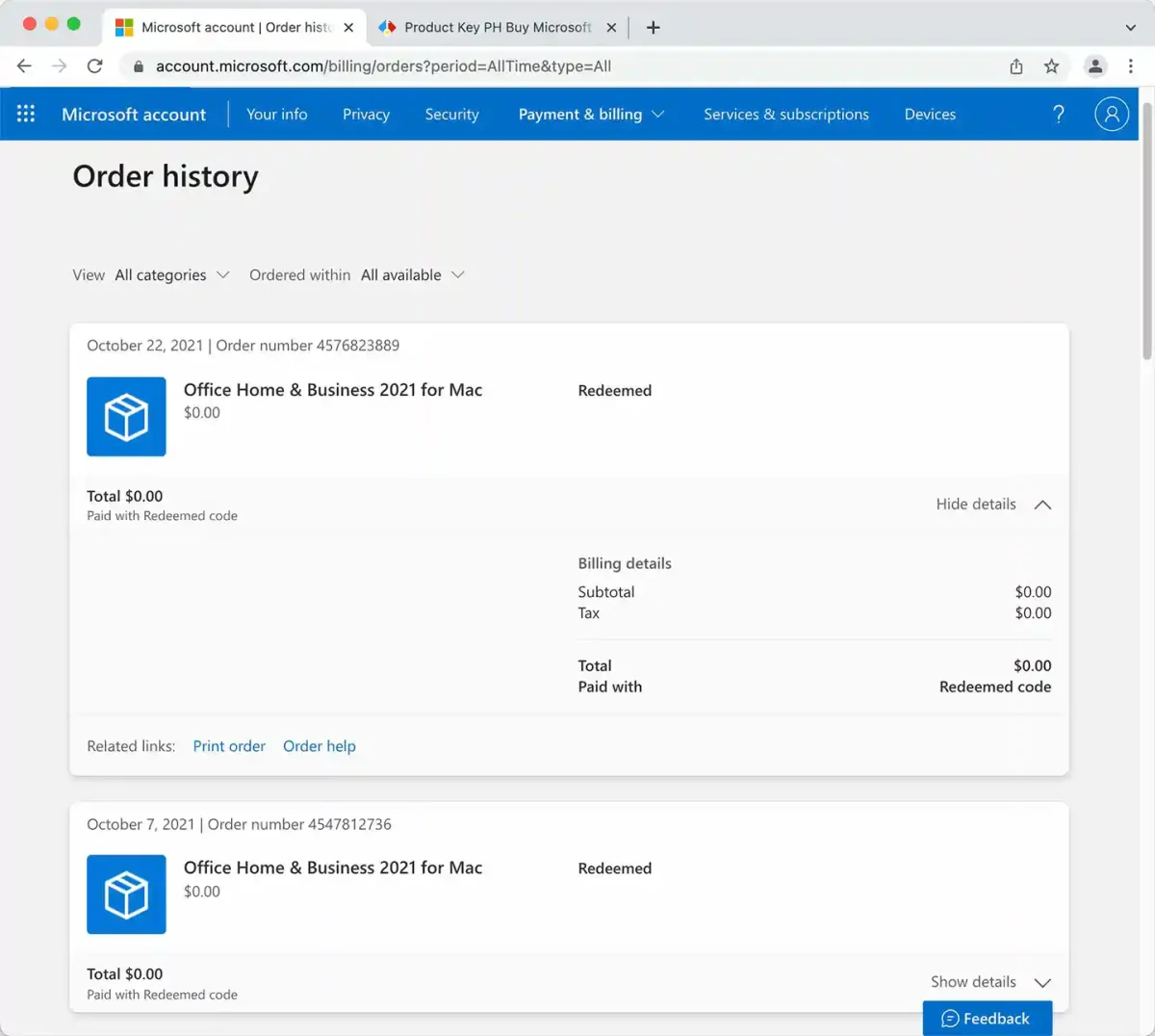Collapse order with Hide details
This screenshot has width=1155, height=1036.
pyautogui.click(x=992, y=504)
